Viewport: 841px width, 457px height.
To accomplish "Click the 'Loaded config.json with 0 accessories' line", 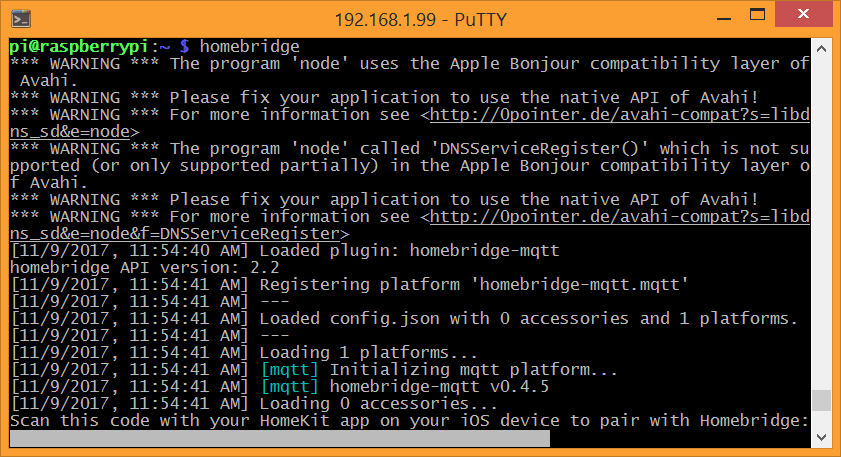I will (x=404, y=319).
